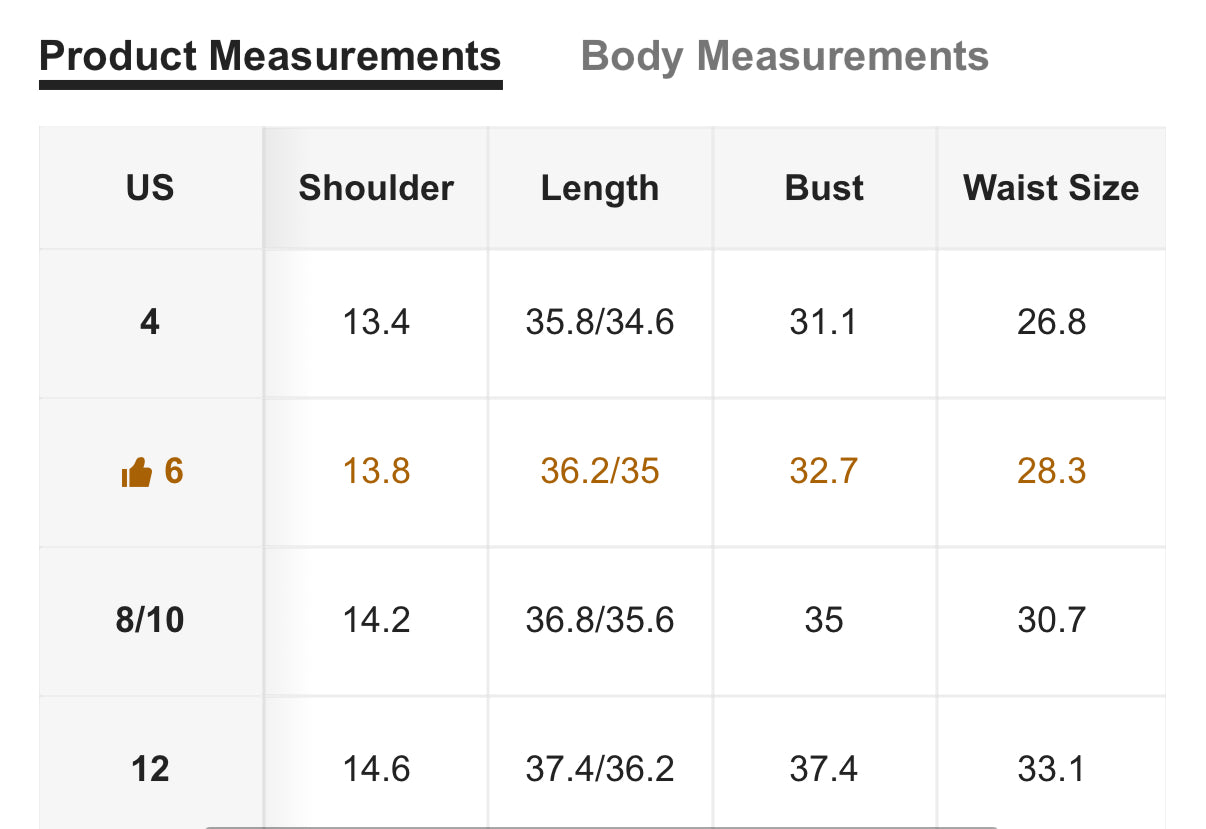The image size is (1206, 829).
Task: Select the 8/10 size row label
Action: pos(150,620)
